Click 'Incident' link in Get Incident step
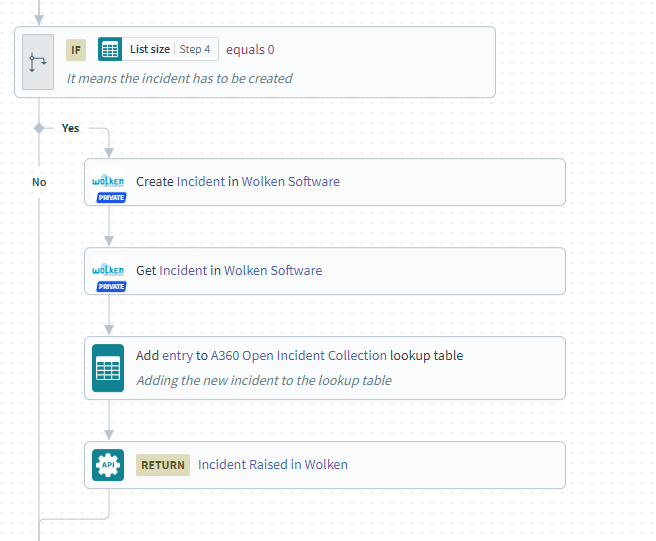This screenshot has width=656, height=541. tap(183, 271)
